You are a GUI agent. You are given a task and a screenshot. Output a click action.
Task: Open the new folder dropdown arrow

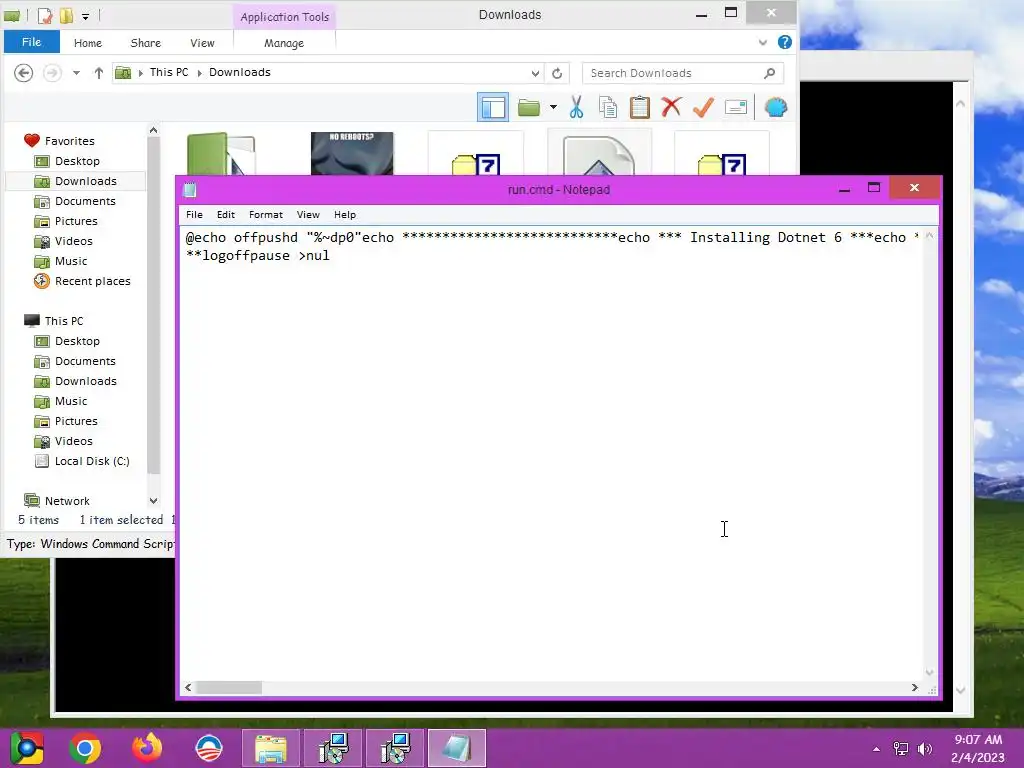click(553, 107)
